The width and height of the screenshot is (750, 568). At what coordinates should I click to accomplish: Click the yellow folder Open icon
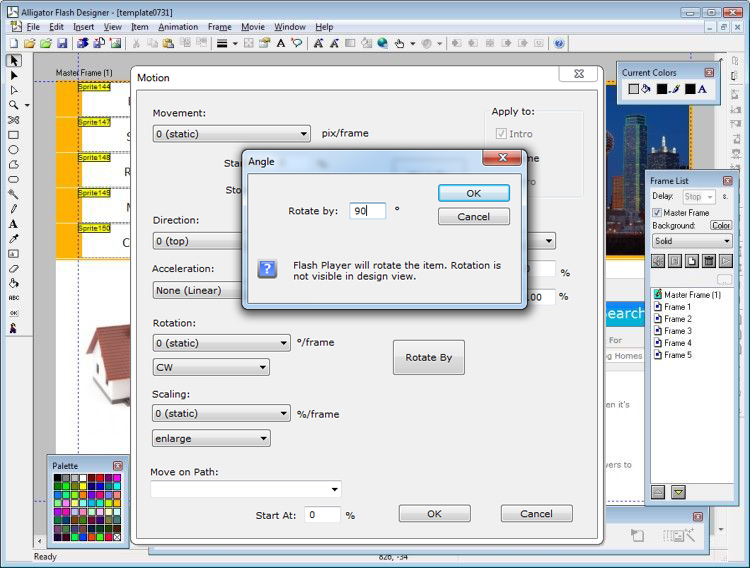[x=30, y=44]
